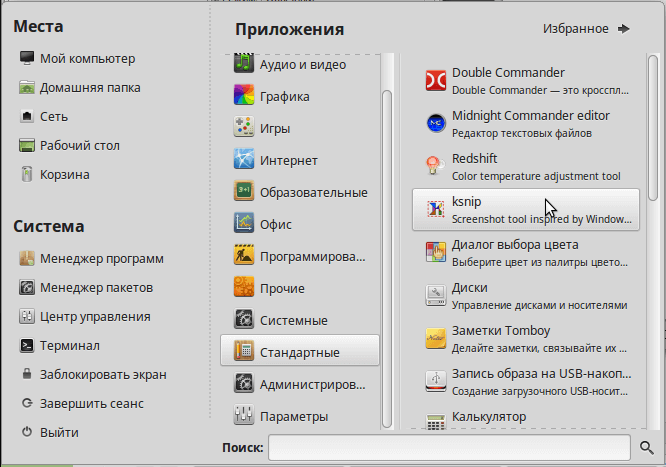Click into the Поиск search field
Image resolution: width=666 pixels, height=467 pixels.
(x=449, y=447)
